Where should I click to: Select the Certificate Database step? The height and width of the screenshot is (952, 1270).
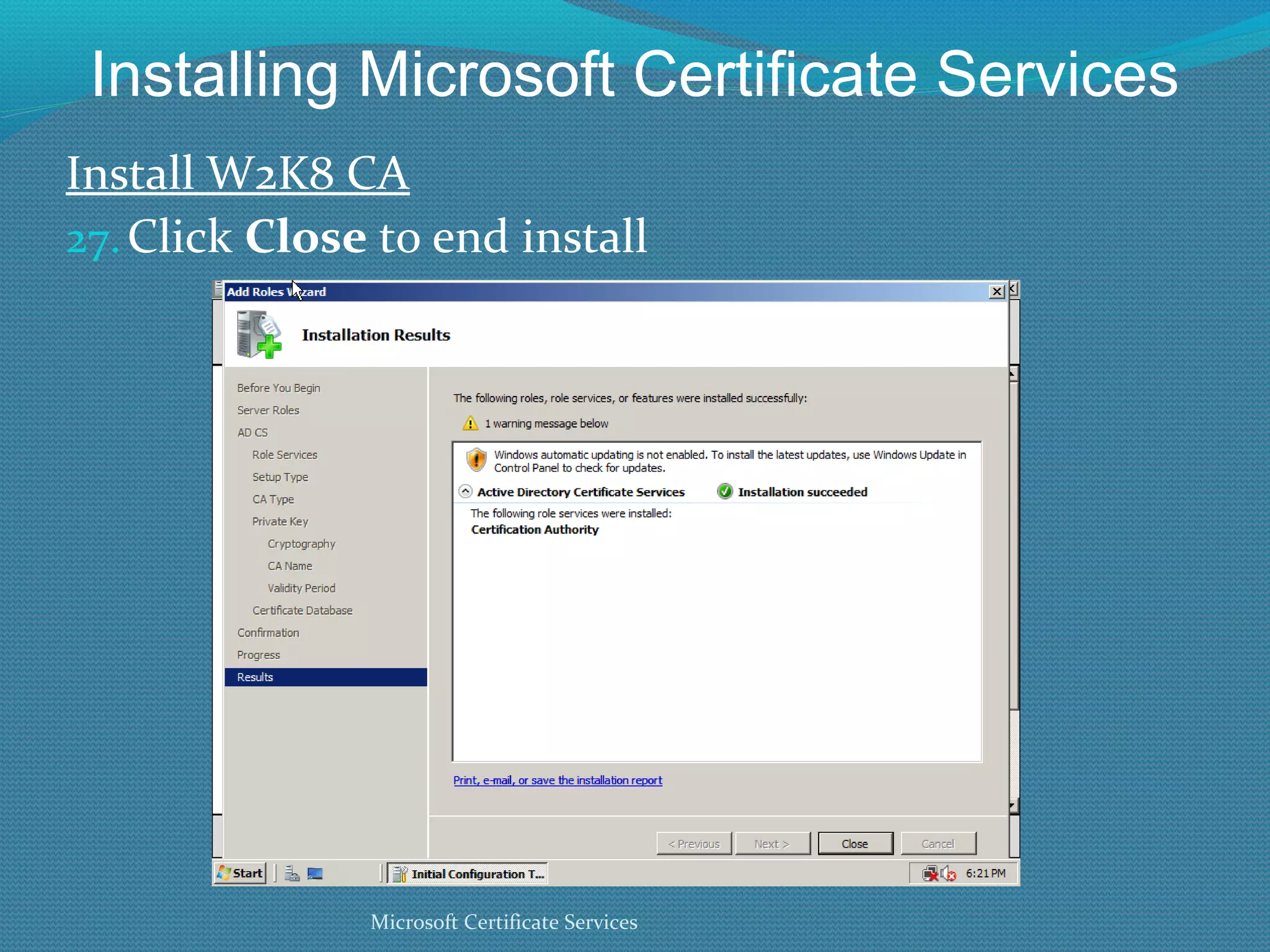click(302, 610)
